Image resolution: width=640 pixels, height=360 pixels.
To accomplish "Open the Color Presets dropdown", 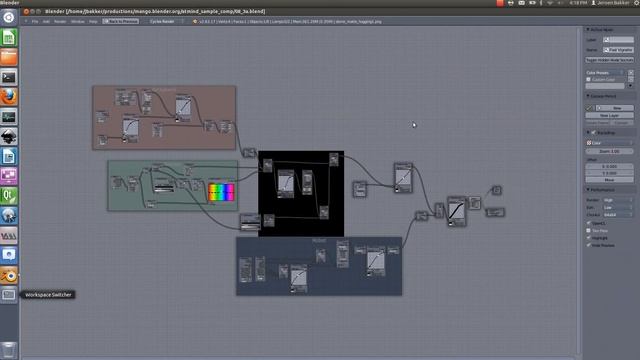I will 605,73.
